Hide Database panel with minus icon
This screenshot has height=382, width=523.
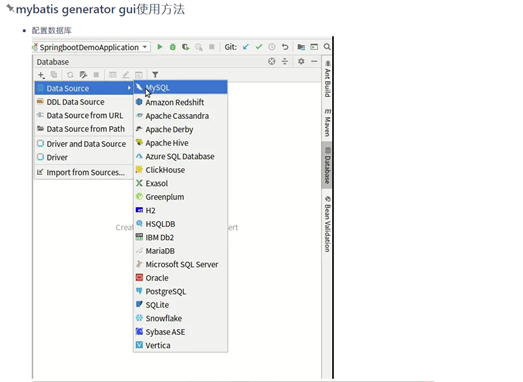(x=314, y=61)
